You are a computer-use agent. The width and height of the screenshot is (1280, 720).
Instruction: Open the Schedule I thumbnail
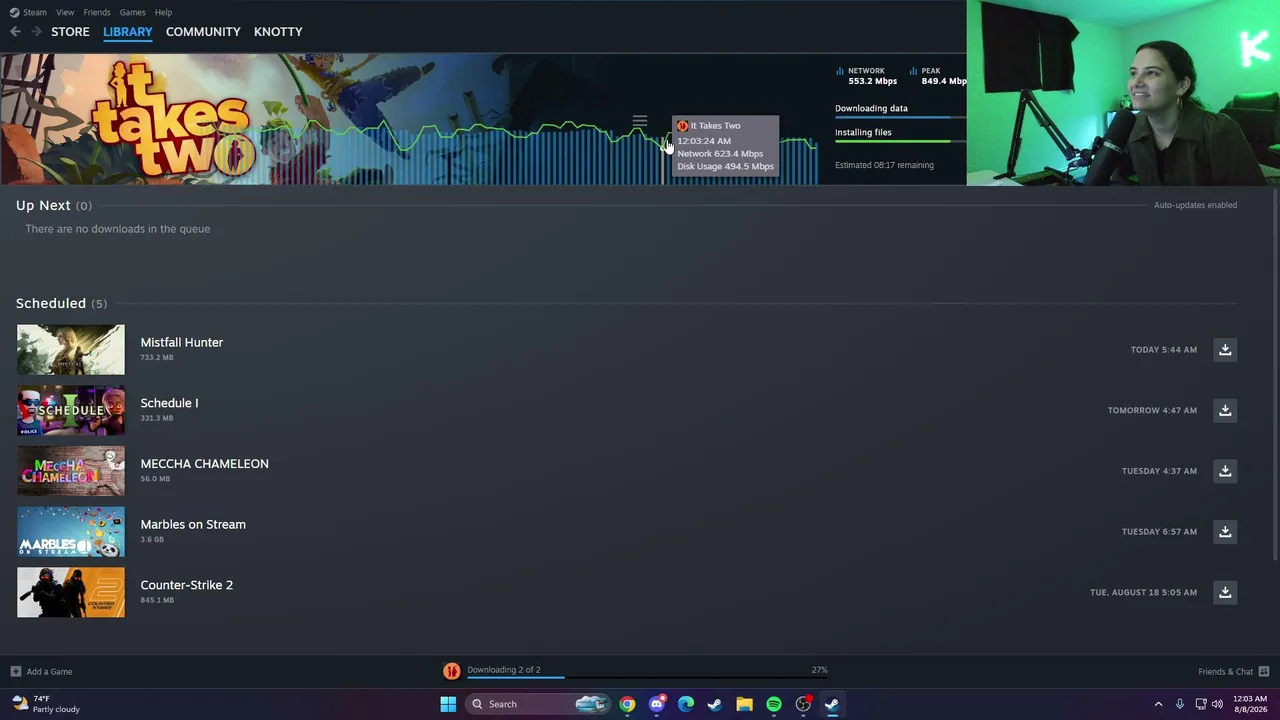[71, 410]
